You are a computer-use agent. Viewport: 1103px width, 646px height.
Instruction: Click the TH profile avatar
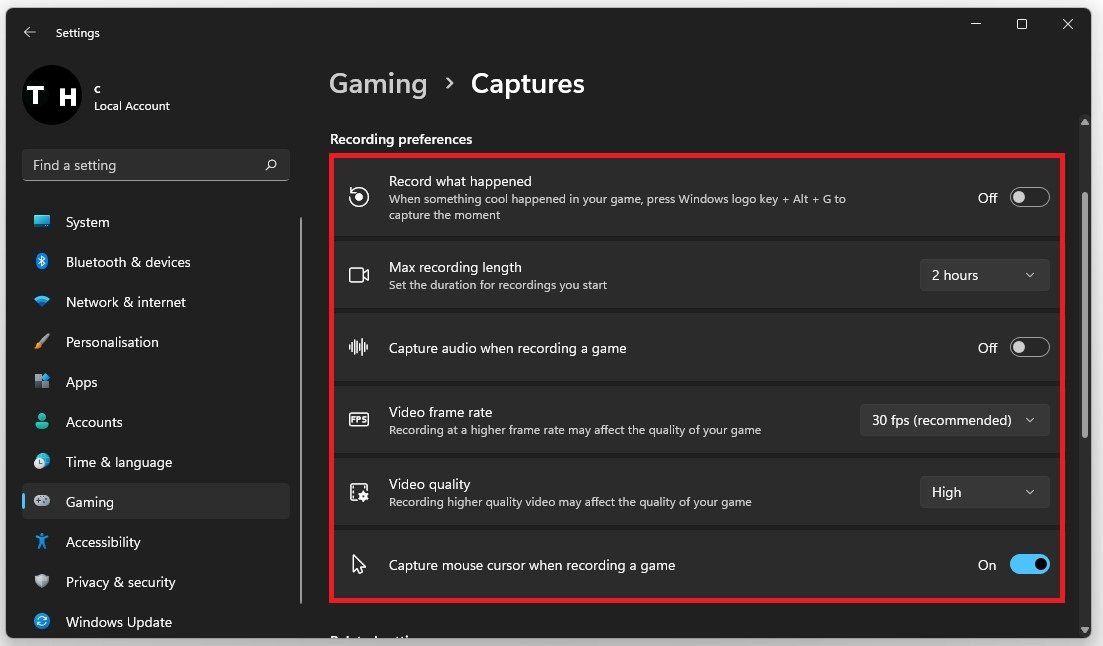click(x=52, y=95)
